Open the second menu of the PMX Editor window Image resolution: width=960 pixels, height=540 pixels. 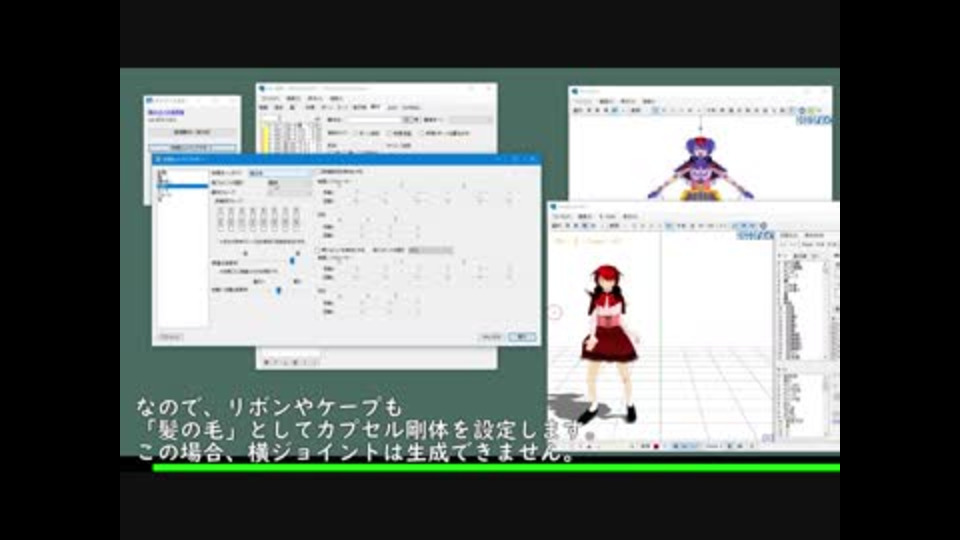coord(293,98)
